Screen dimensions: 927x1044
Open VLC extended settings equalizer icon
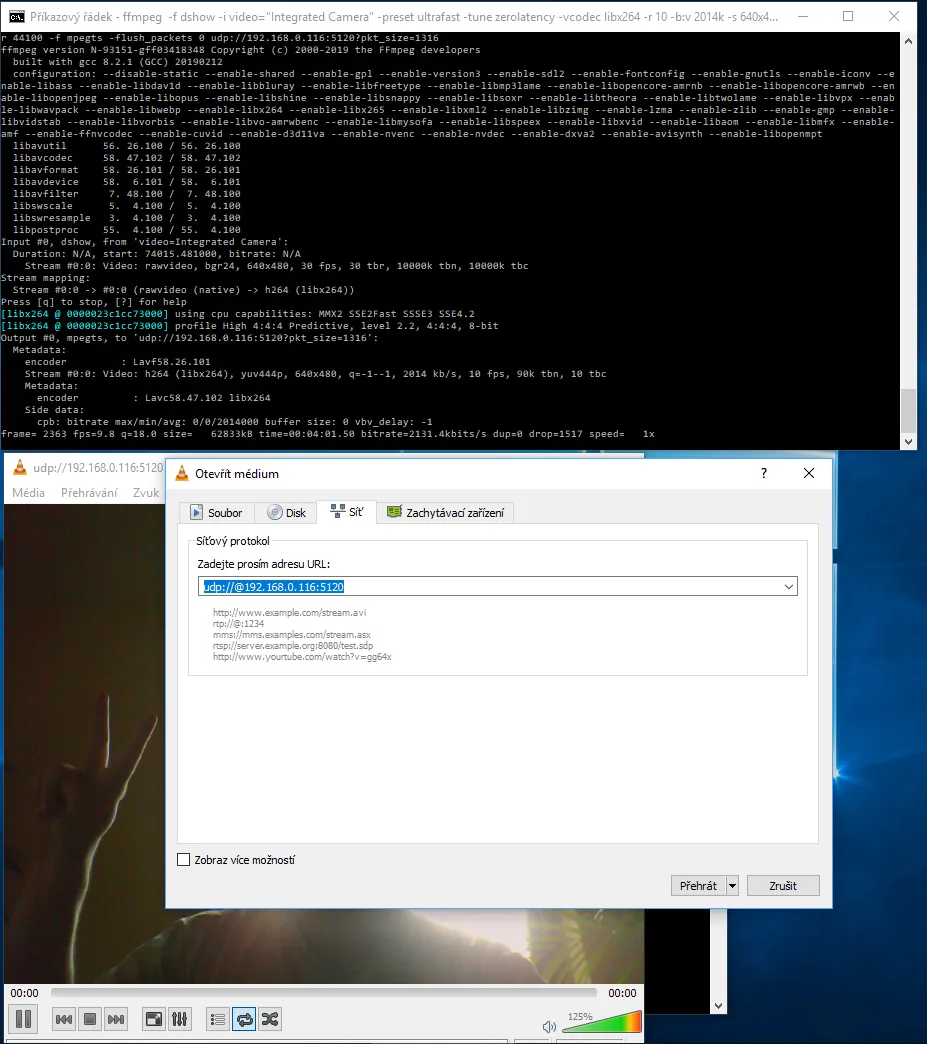[x=180, y=1019]
